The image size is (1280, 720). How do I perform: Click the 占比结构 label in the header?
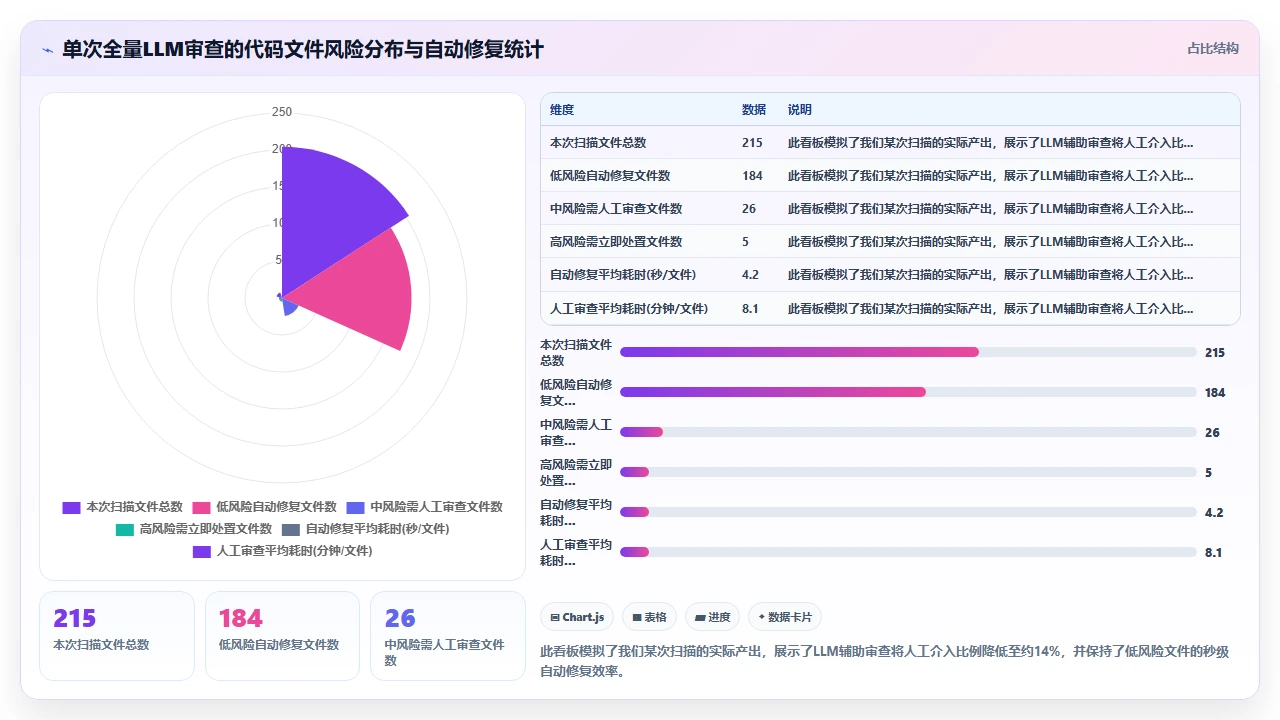(x=1213, y=48)
